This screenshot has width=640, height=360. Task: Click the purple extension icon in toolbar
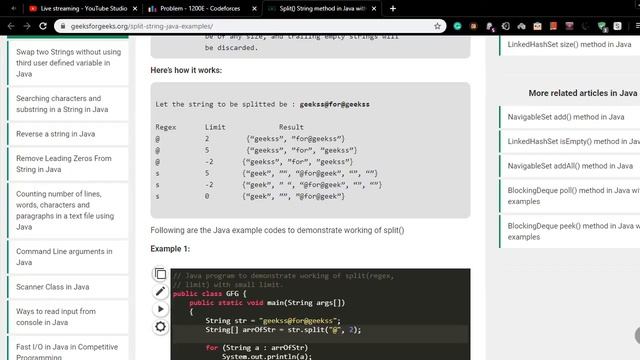click(x=569, y=26)
